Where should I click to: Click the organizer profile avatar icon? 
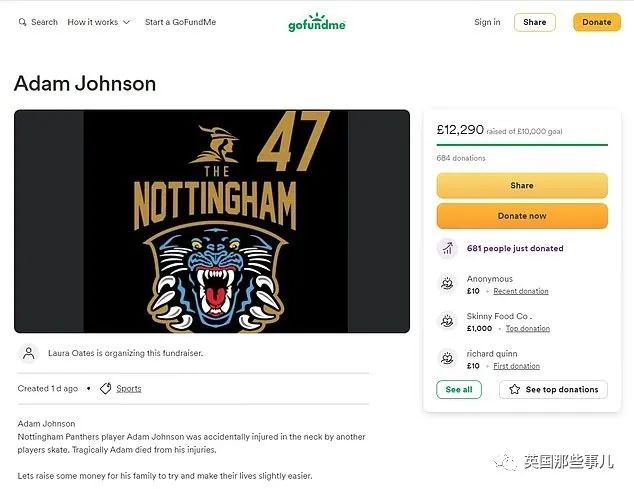point(29,353)
